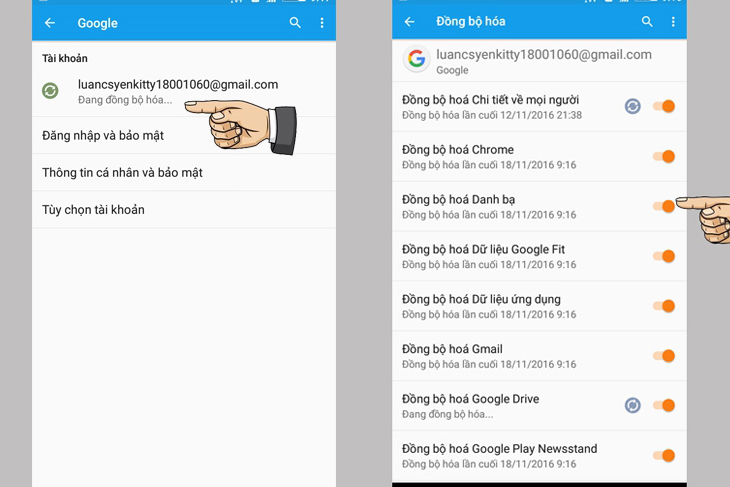Viewport: 730px width, 487px height.
Task: Open search on the Đồng bộ hóa screen
Action: [647, 21]
